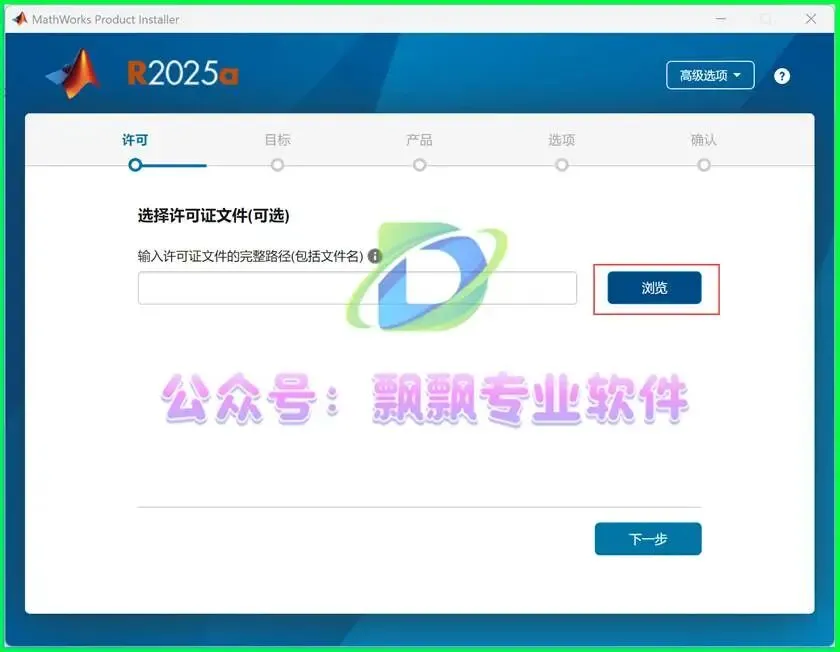Select the 许可 step tab
This screenshot has height=652, width=840.
135,140
